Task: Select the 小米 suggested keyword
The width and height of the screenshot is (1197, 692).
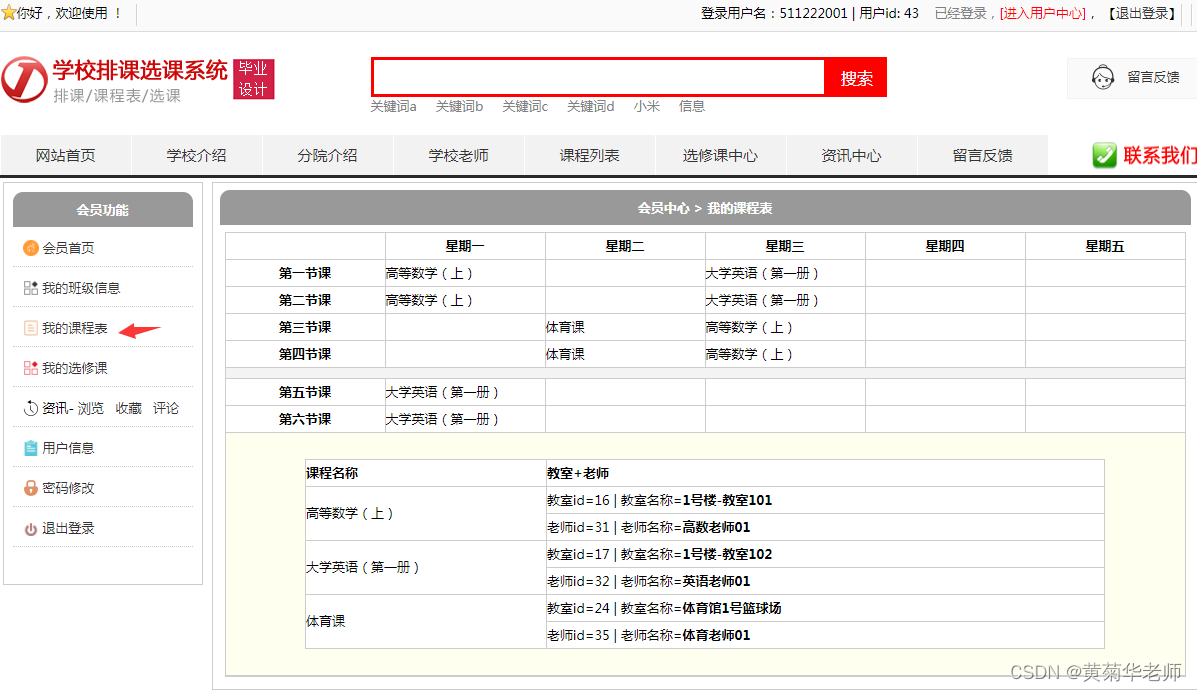Action: pyautogui.click(x=646, y=106)
